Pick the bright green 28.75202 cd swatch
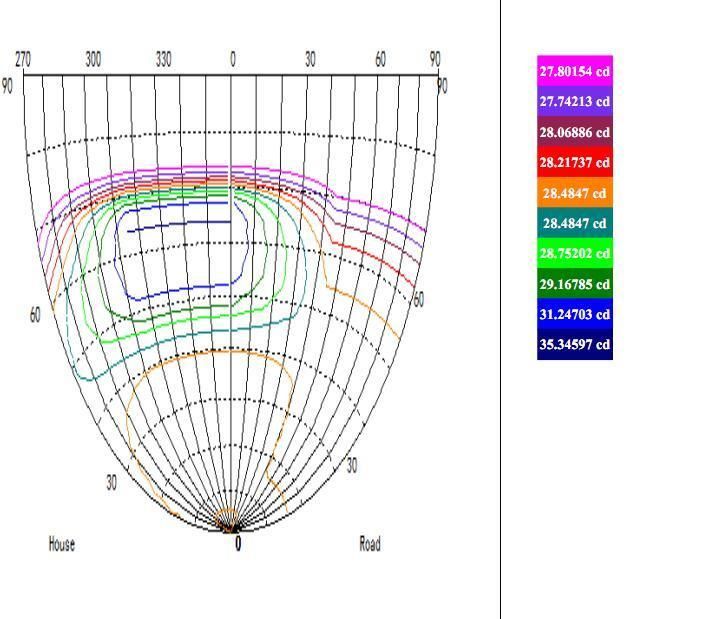 coord(575,253)
